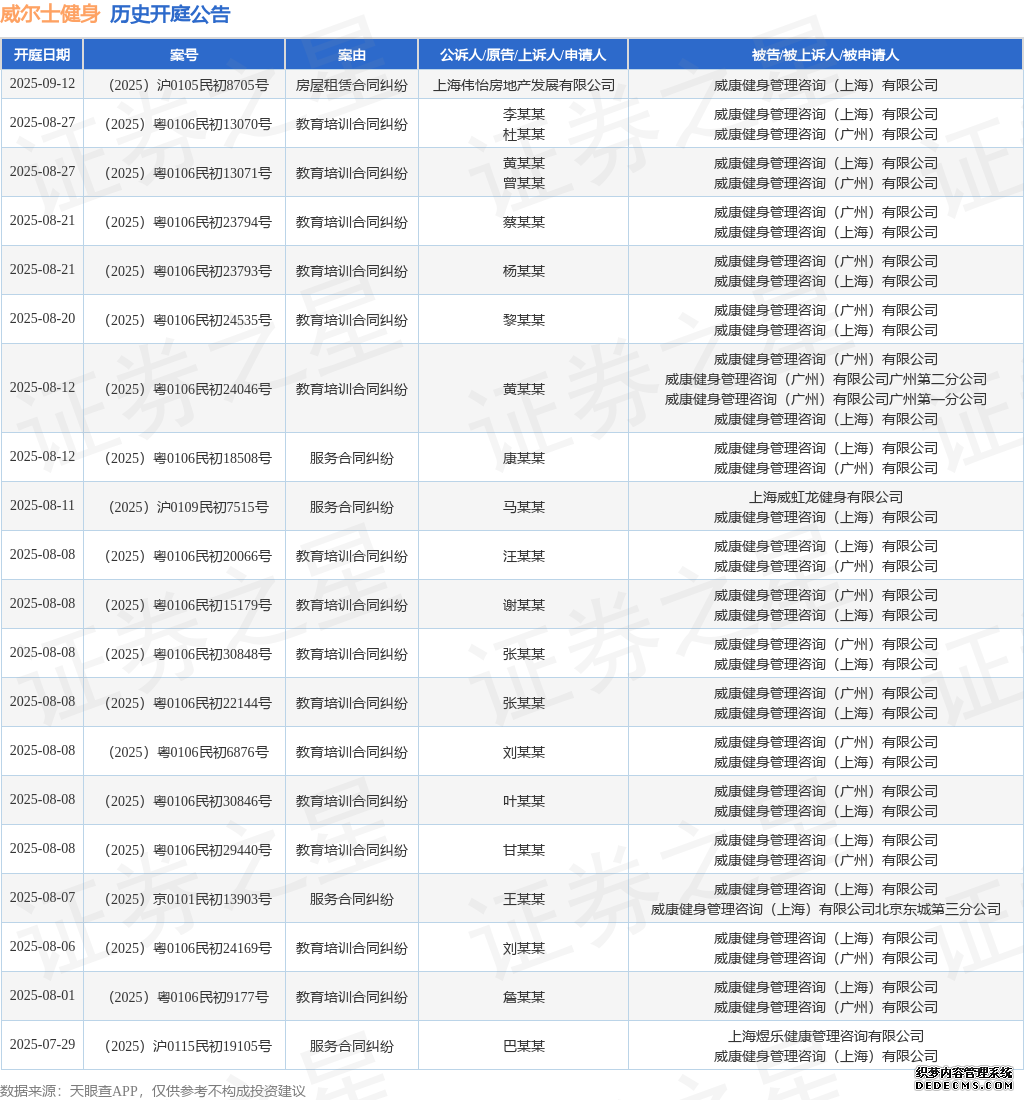Image resolution: width=1024 pixels, height=1100 pixels.
Task: Select case number (2025)粤0106民初24535号
Action: pyautogui.click(x=188, y=321)
